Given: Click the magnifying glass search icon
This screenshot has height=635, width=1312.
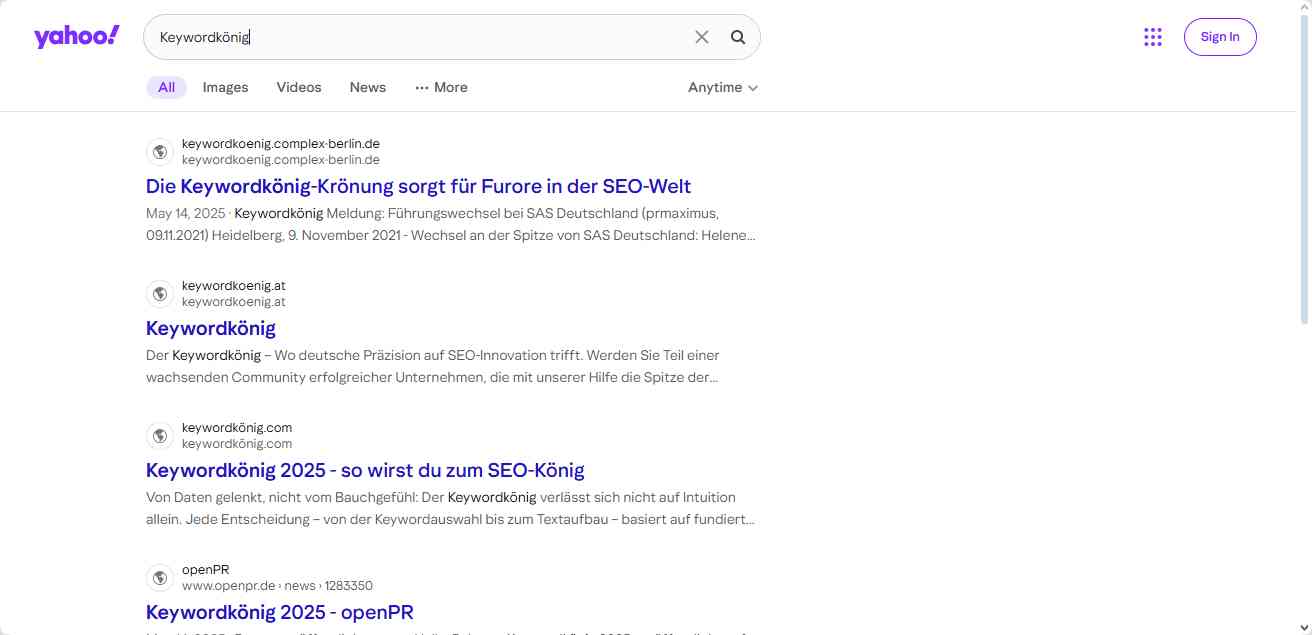Looking at the screenshot, I should coord(738,37).
